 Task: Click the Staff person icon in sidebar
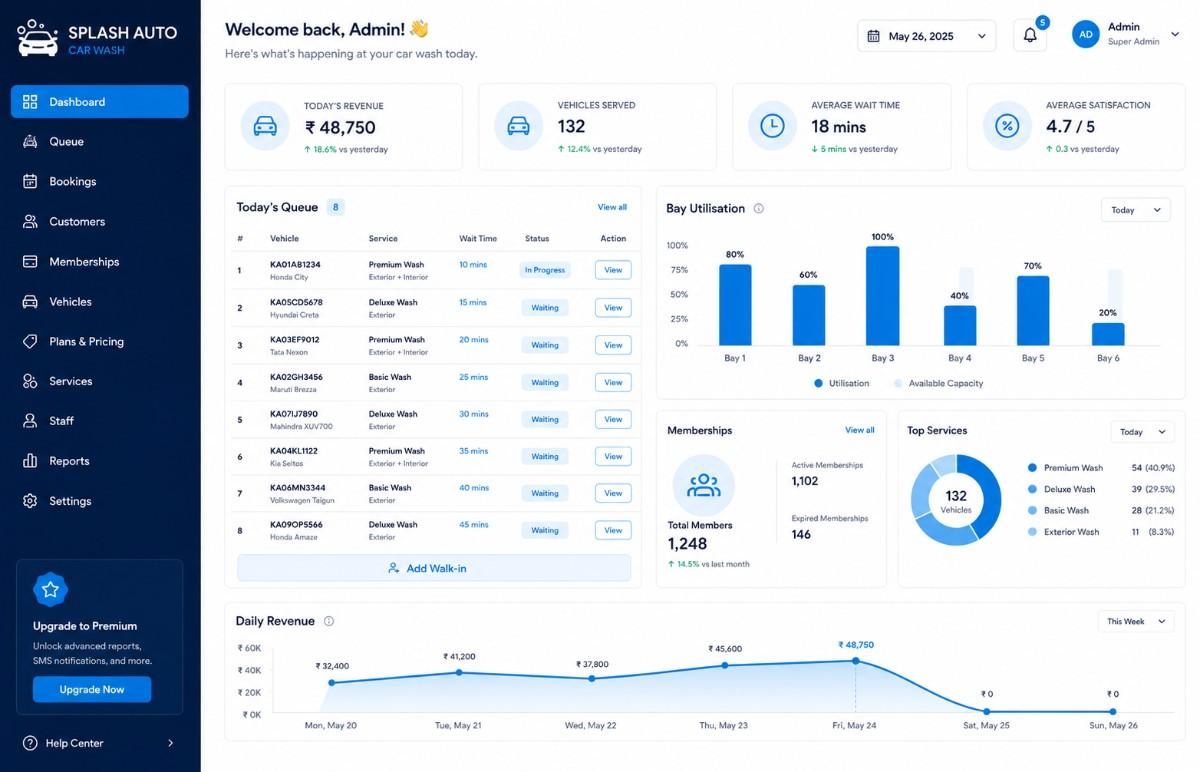click(30, 421)
